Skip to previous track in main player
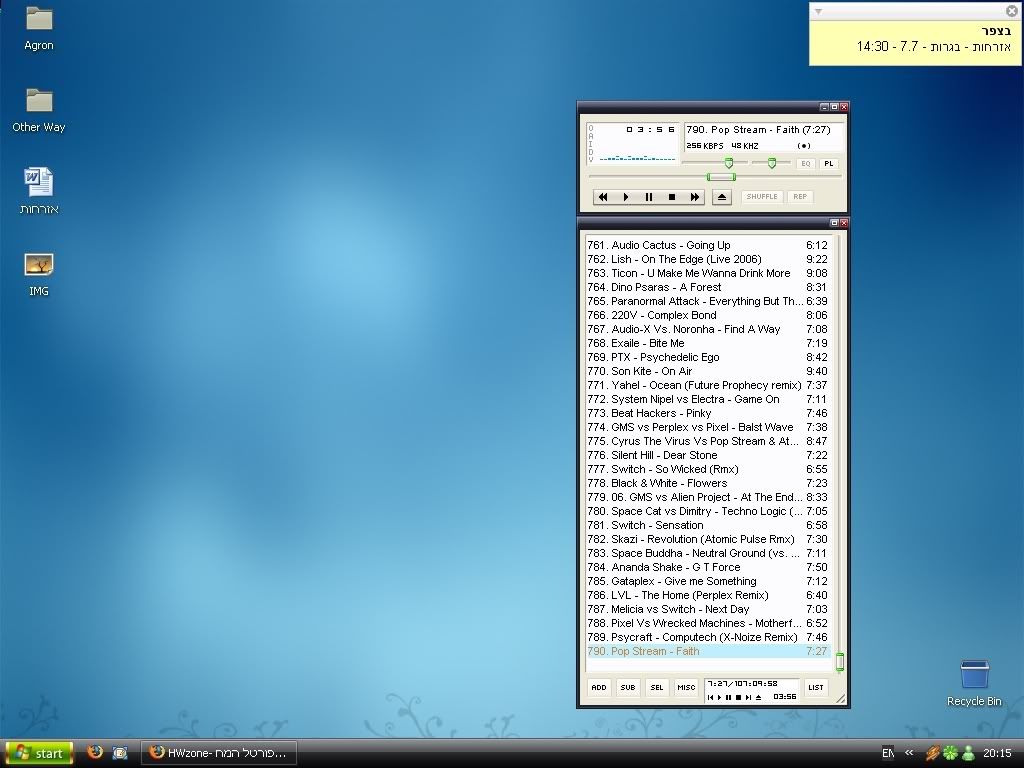 coord(603,197)
